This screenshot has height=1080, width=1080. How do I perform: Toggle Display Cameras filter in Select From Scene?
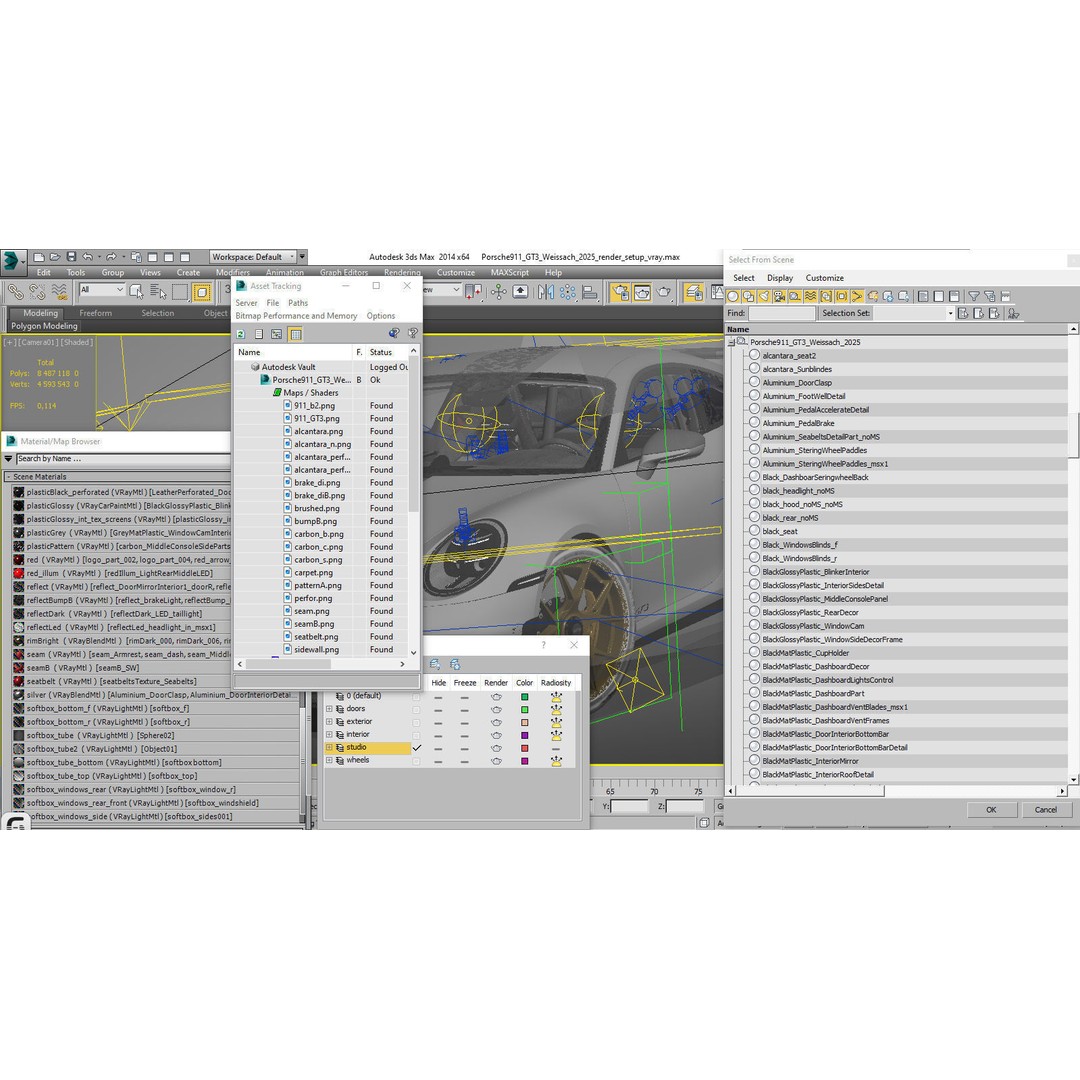click(x=779, y=296)
